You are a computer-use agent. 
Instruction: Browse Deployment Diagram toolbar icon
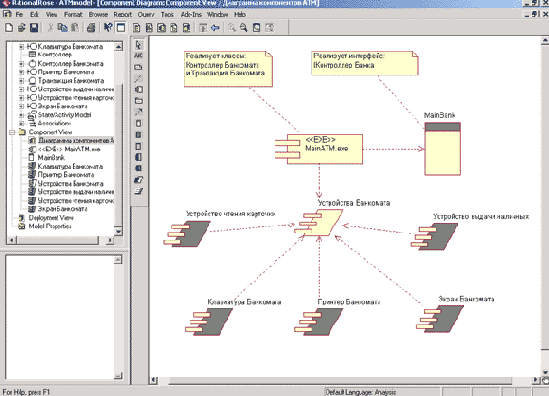(x=186, y=28)
